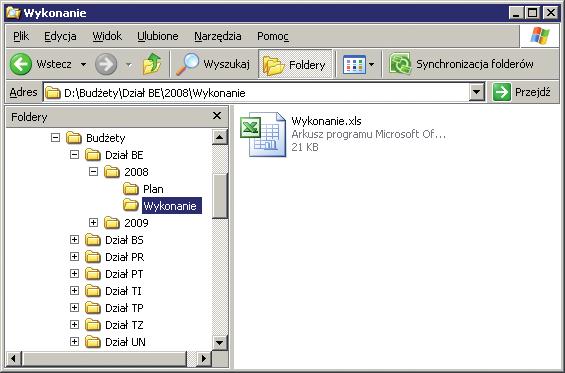
Task: Collapse the Dział BE tree node
Action: point(74,155)
